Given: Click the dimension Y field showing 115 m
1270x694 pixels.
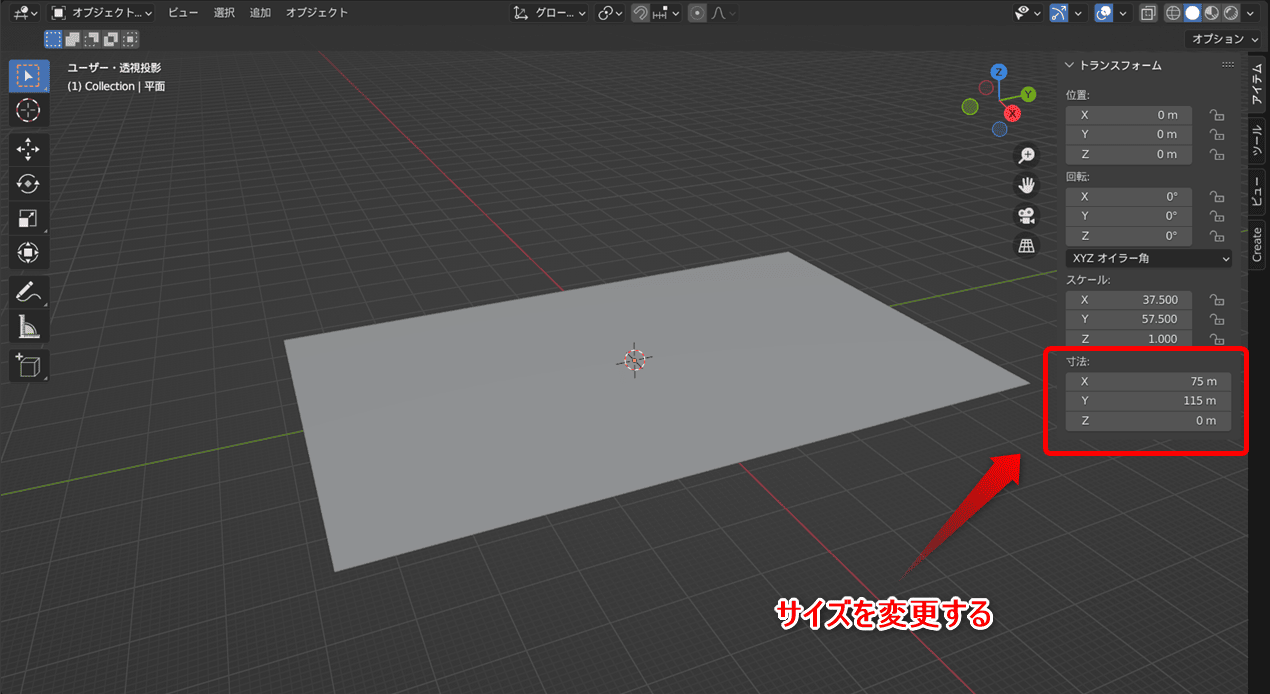Looking at the screenshot, I should (1149, 401).
